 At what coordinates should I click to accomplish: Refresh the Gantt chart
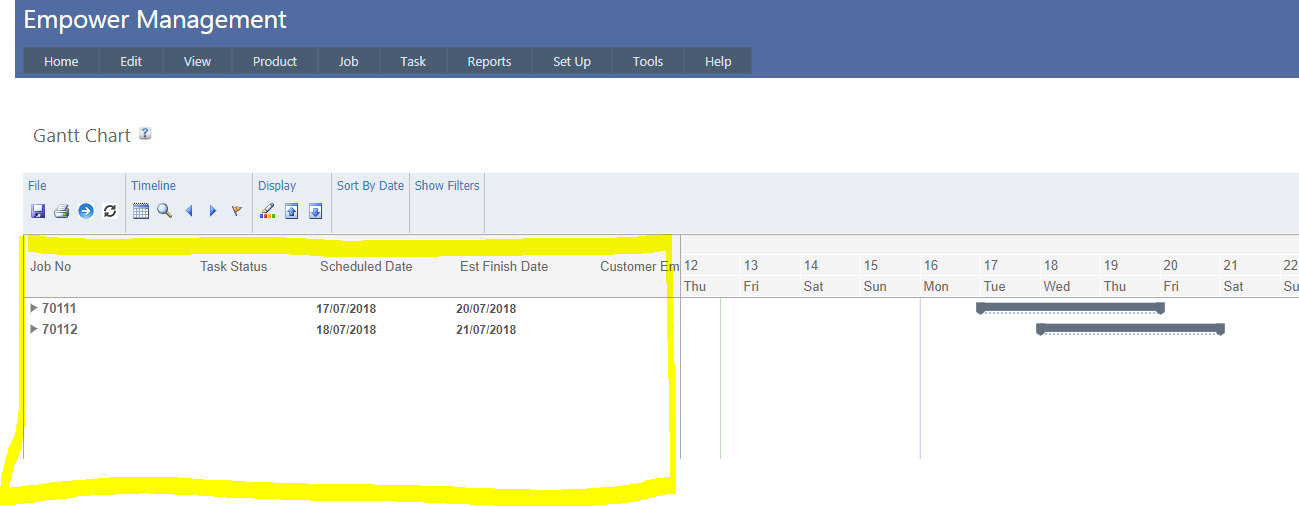(110, 211)
